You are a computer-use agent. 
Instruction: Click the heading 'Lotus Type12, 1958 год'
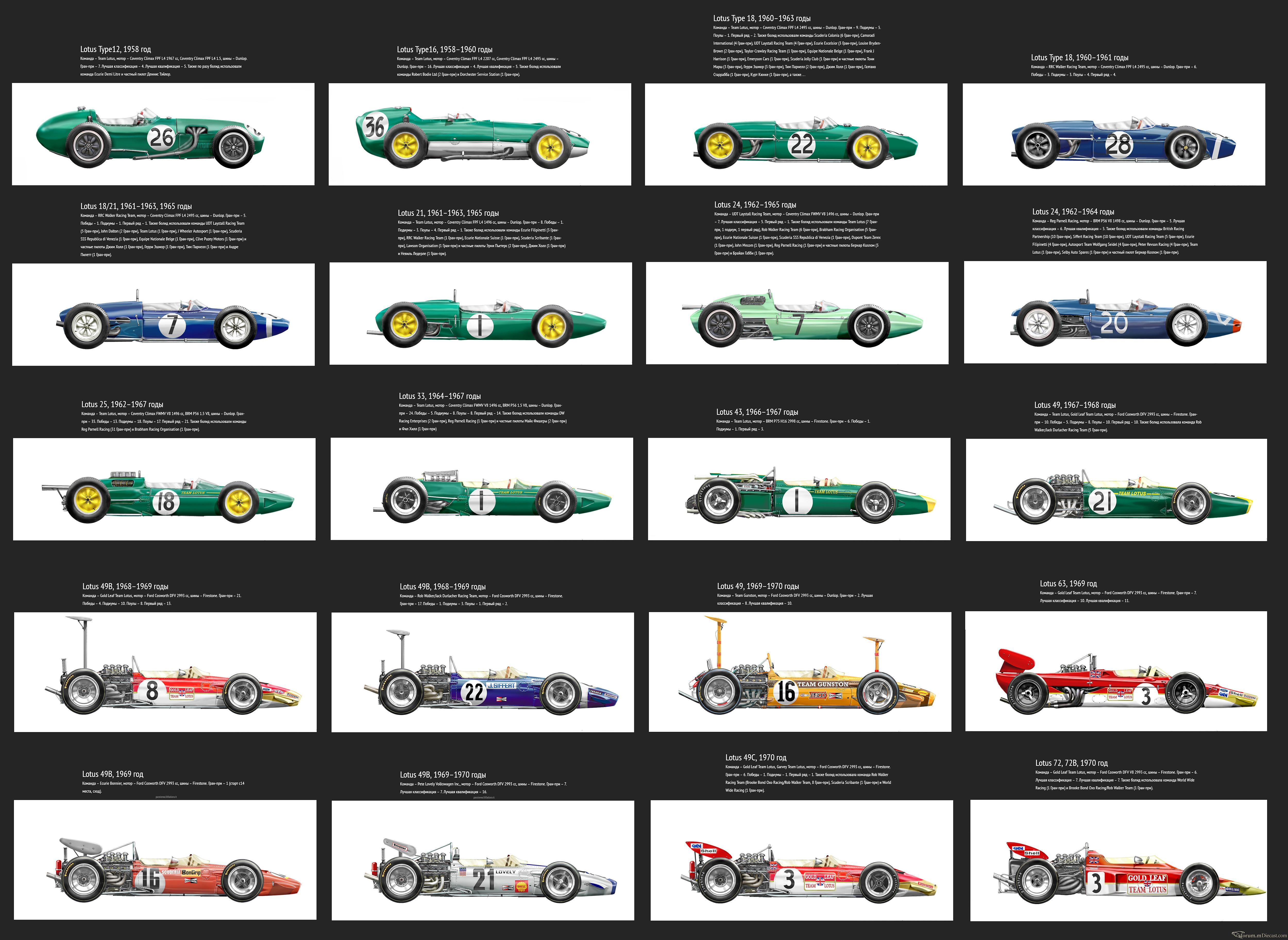(x=115, y=49)
